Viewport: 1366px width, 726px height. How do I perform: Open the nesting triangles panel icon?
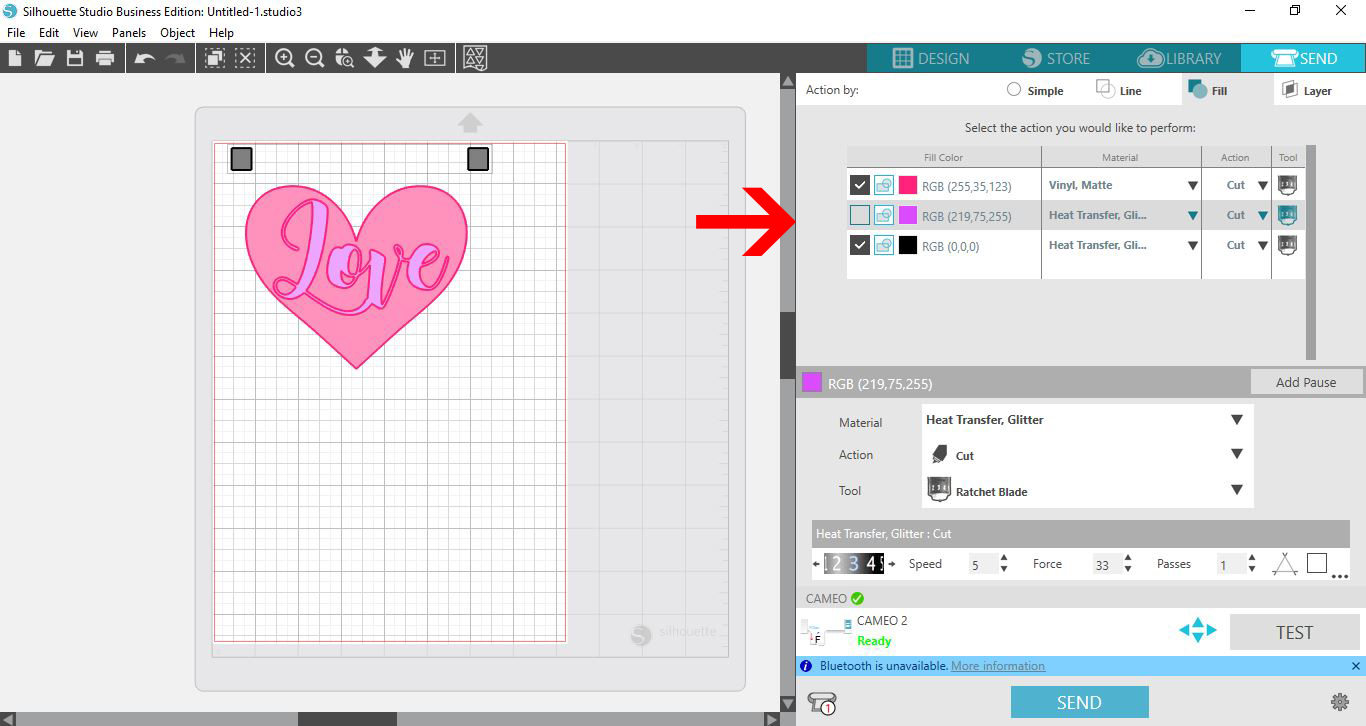click(x=476, y=58)
